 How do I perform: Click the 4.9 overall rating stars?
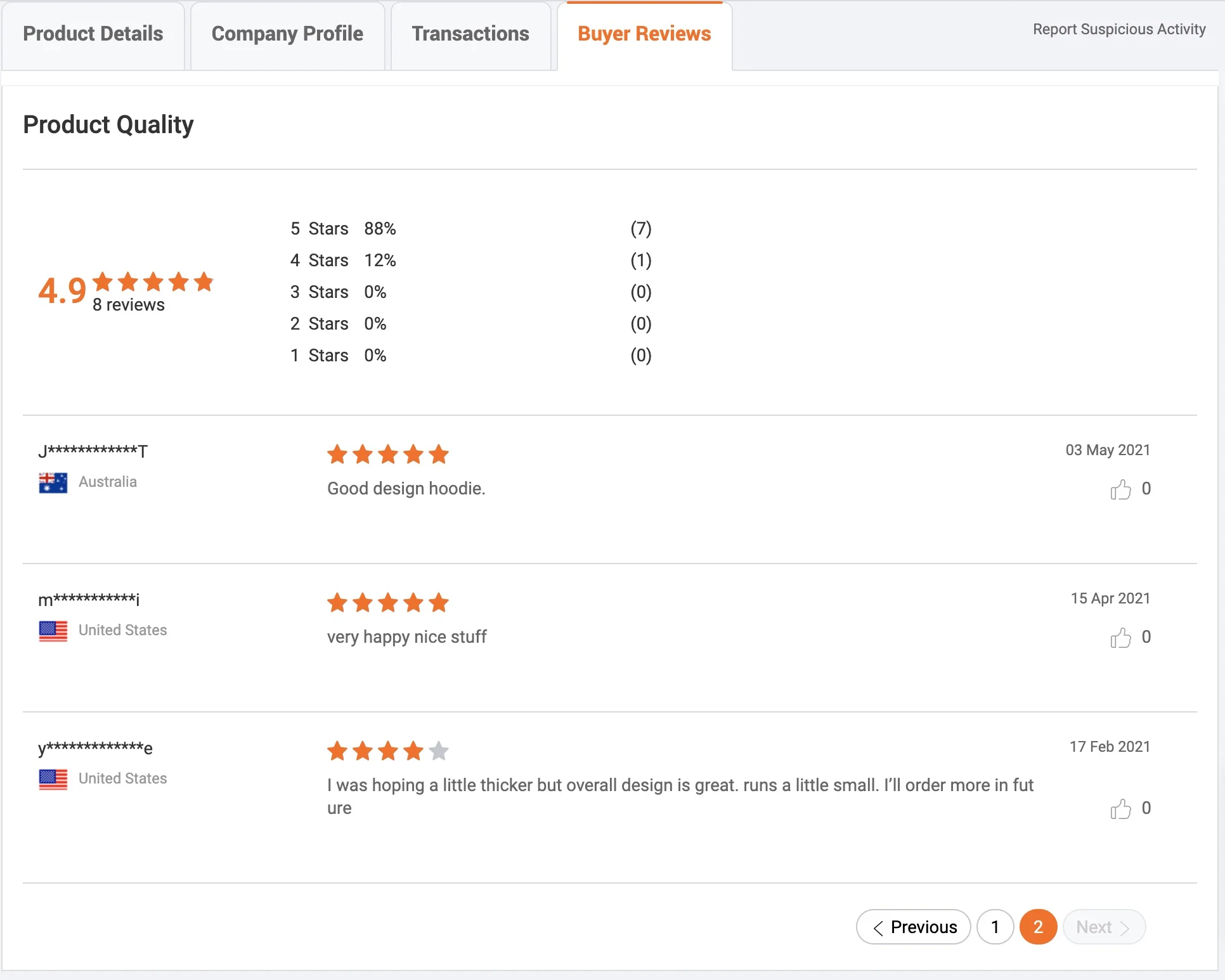click(x=153, y=281)
